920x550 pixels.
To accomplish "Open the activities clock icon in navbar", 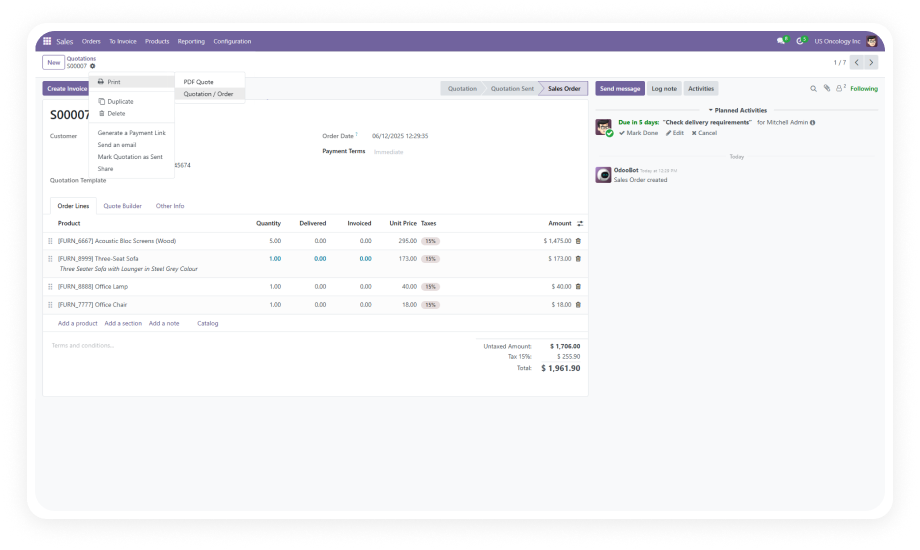I will click(x=800, y=41).
